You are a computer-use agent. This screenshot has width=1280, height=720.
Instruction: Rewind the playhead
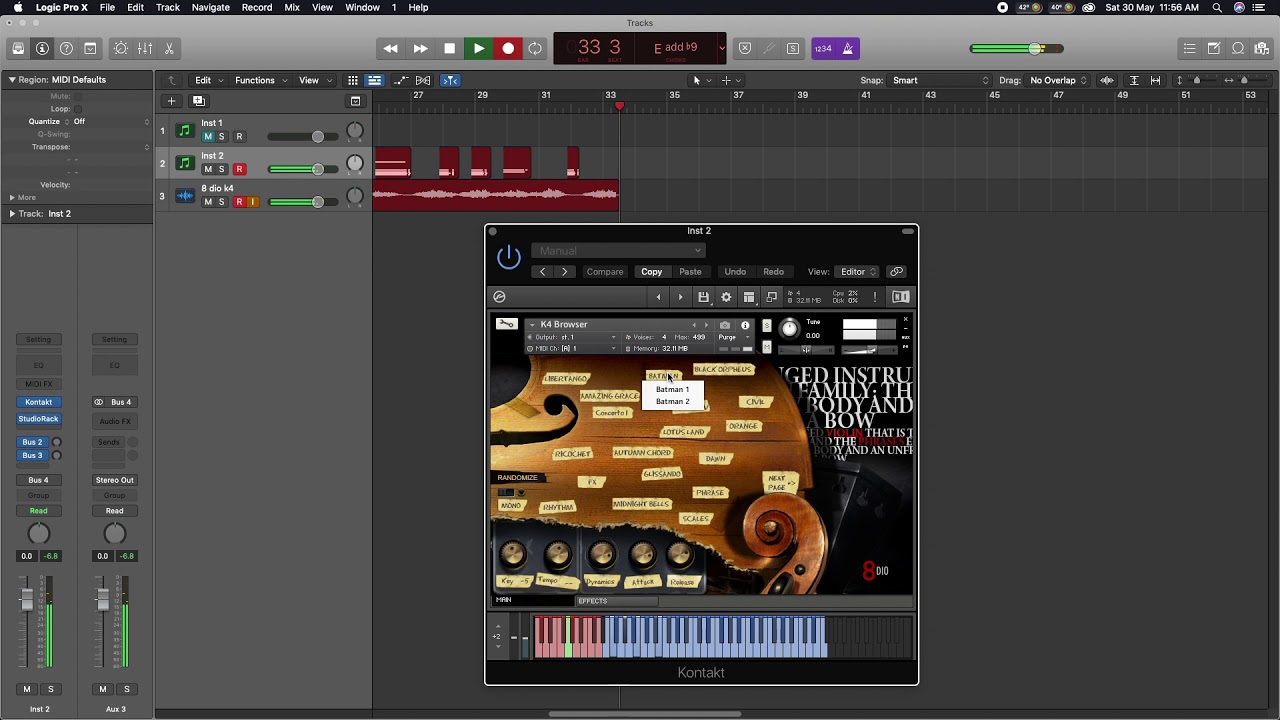coord(391,48)
